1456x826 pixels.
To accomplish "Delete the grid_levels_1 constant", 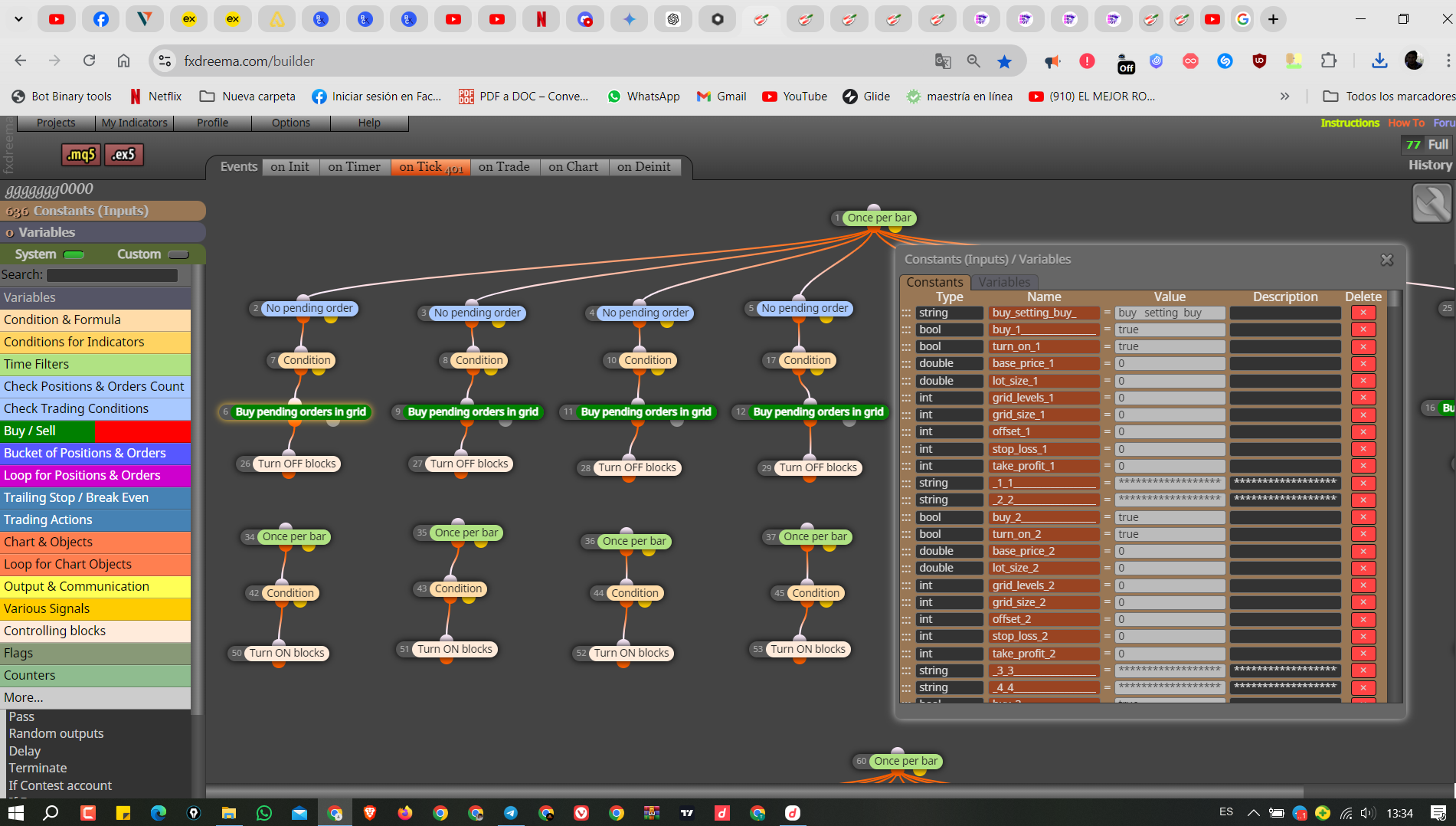I will (1363, 398).
